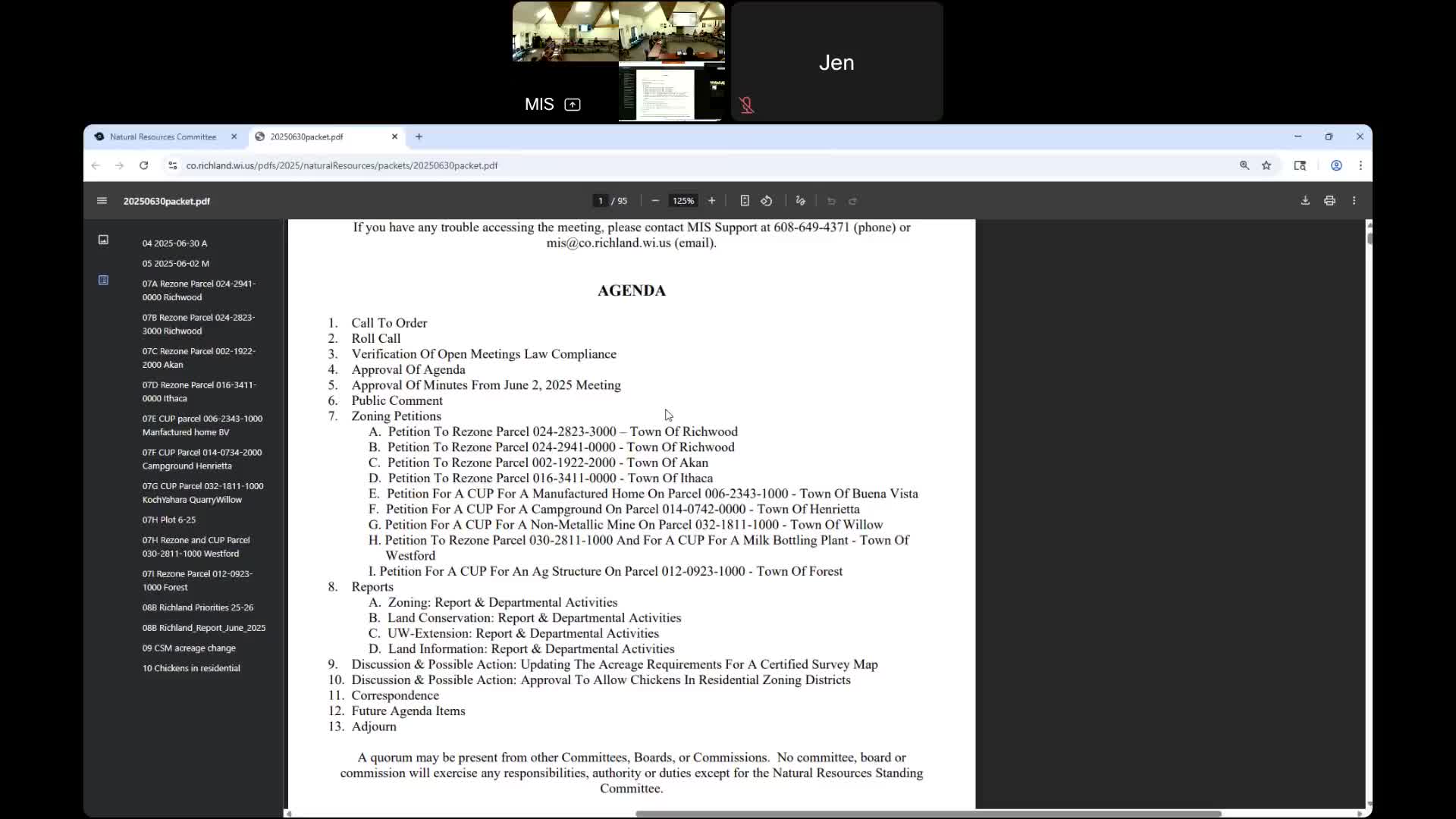Open the 10 Chickens in residential bookmark
This screenshot has width=1456, height=819.
pyautogui.click(x=191, y=668)
